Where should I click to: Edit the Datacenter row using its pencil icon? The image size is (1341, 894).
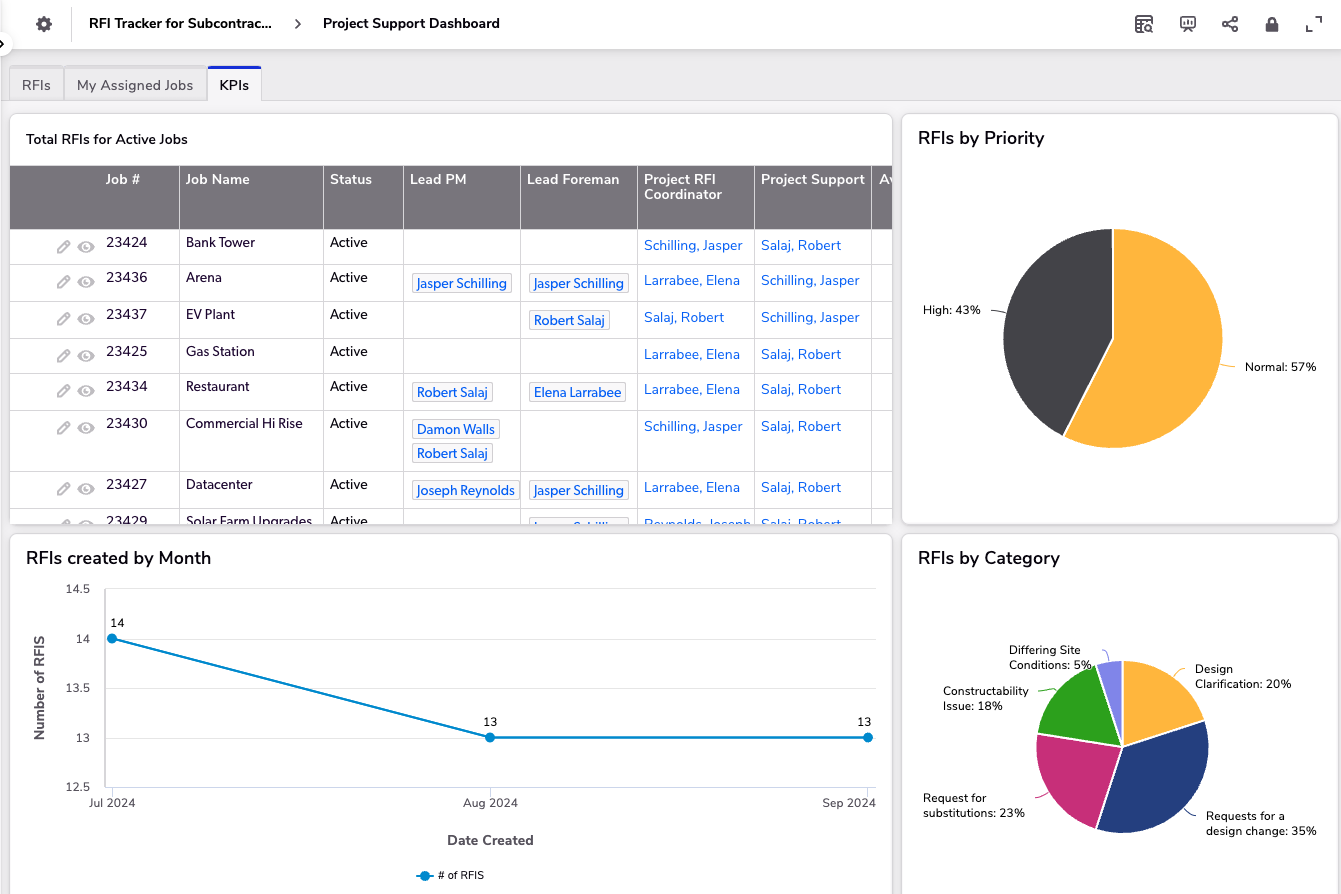coord(62,488)
